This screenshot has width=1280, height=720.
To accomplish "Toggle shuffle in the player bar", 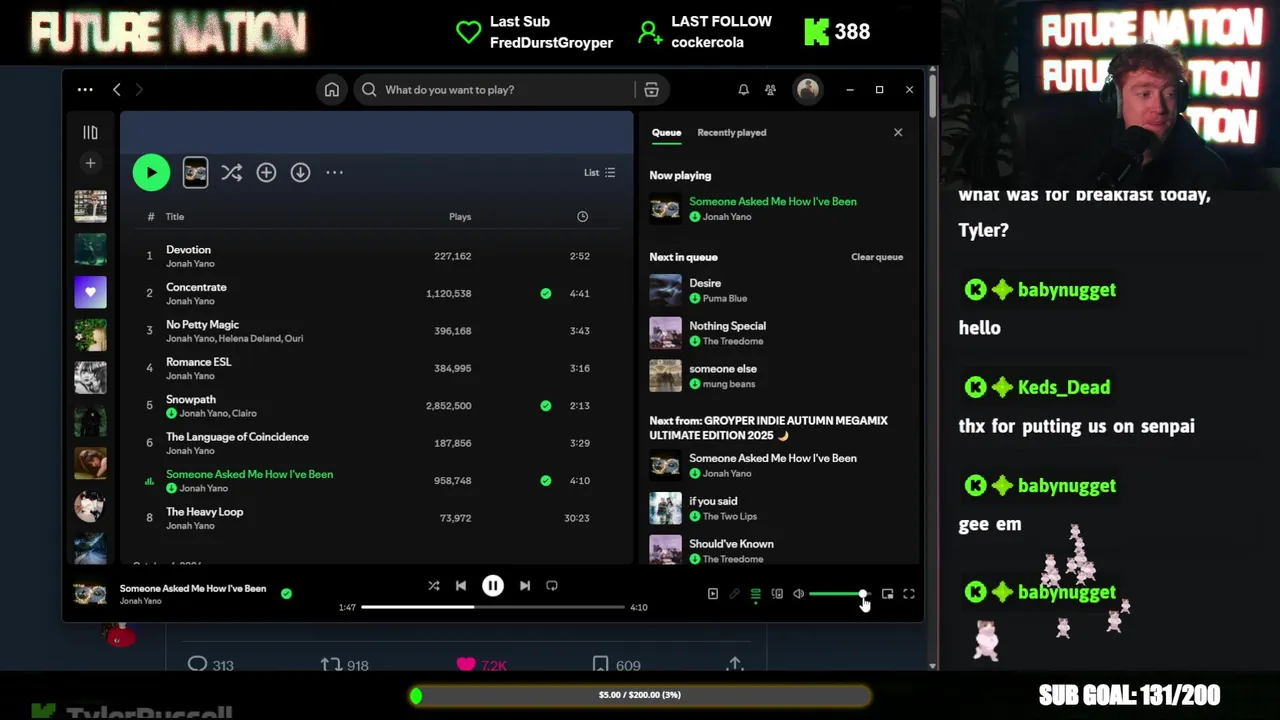I will (x=433, y=586).
